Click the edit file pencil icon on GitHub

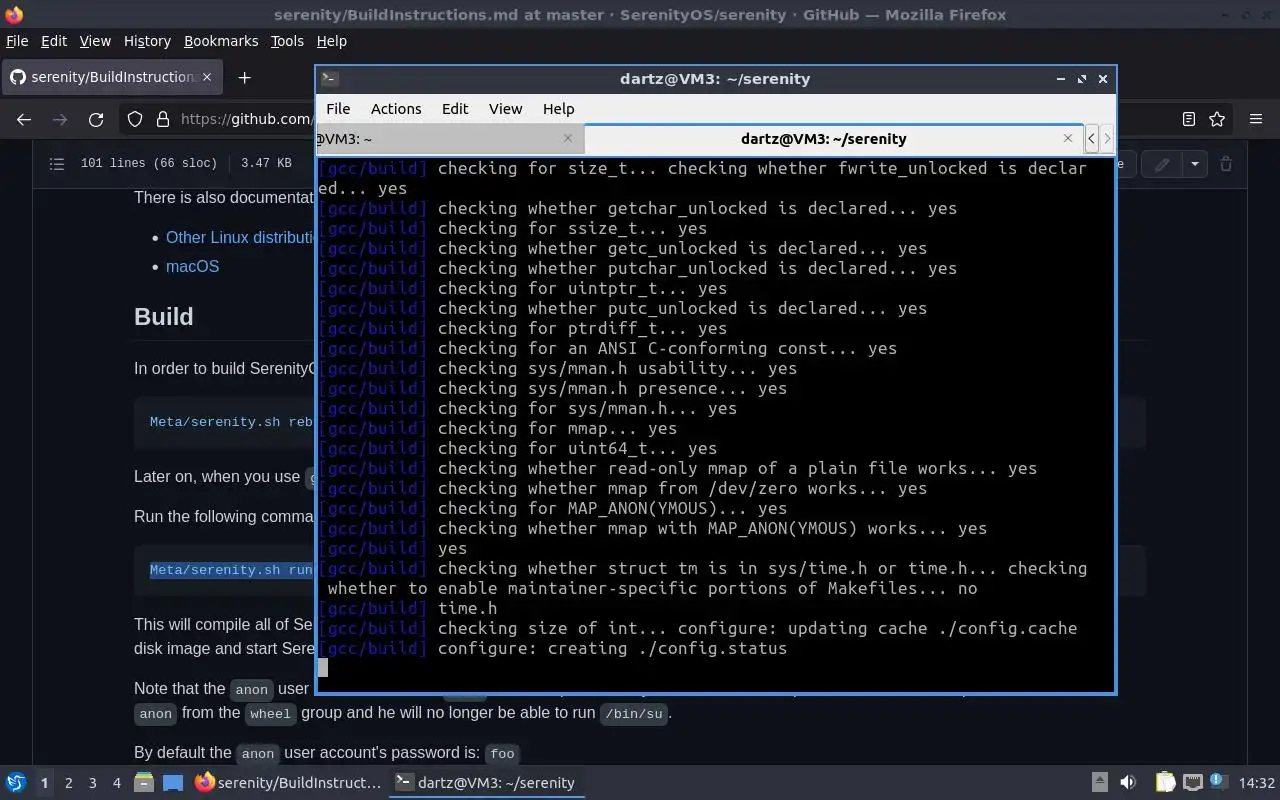[x=1162, y=164]
